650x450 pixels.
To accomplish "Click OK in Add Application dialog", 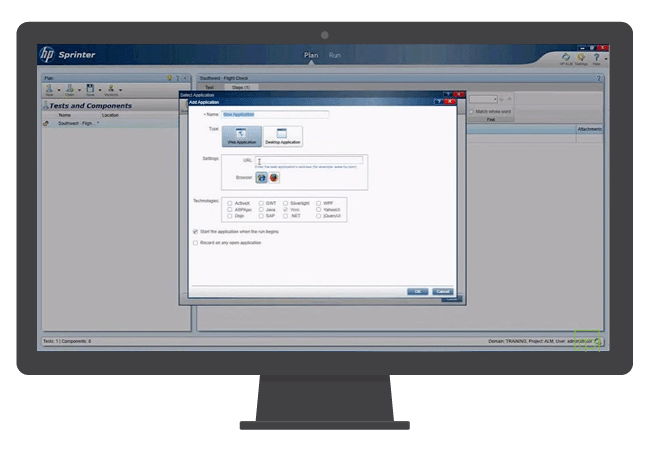I will 417,292.
